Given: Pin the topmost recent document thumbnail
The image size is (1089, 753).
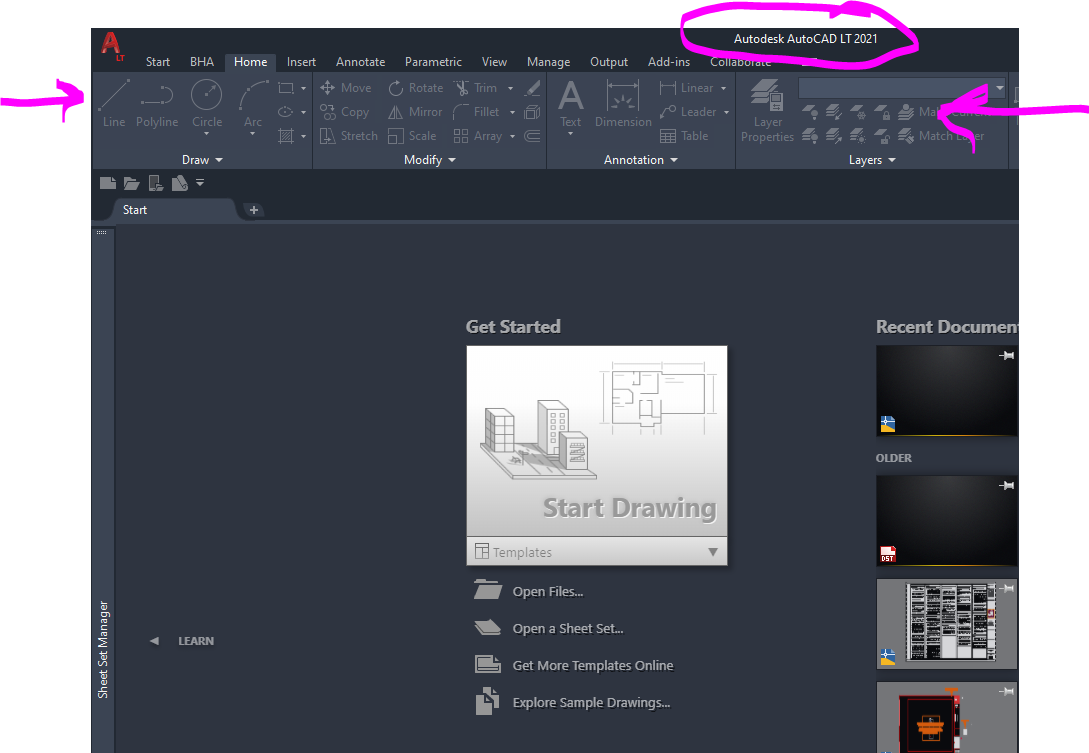Looking at the screenshot, I should (x=1007, y=357).
